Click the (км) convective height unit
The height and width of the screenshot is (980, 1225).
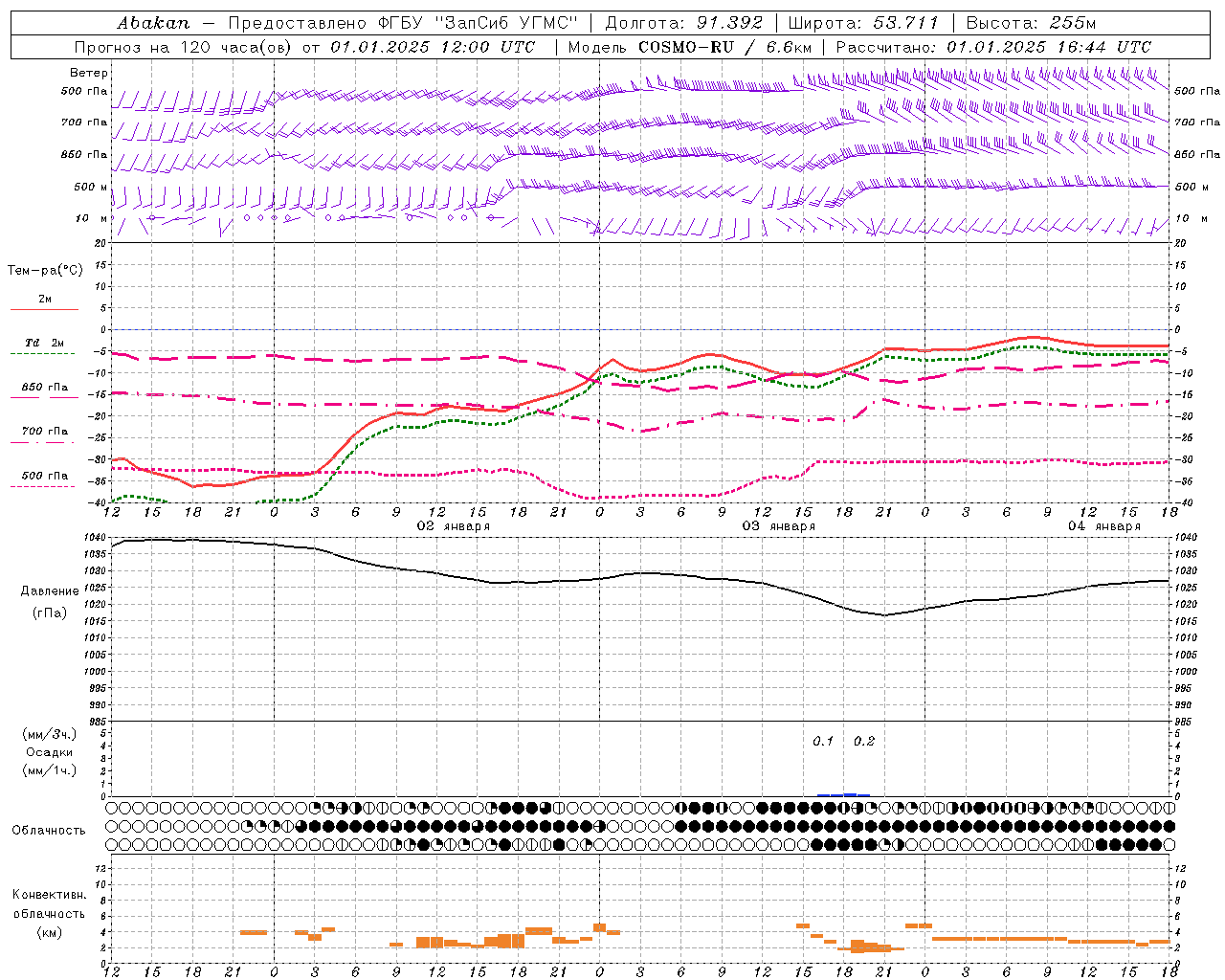pos(50,932)
